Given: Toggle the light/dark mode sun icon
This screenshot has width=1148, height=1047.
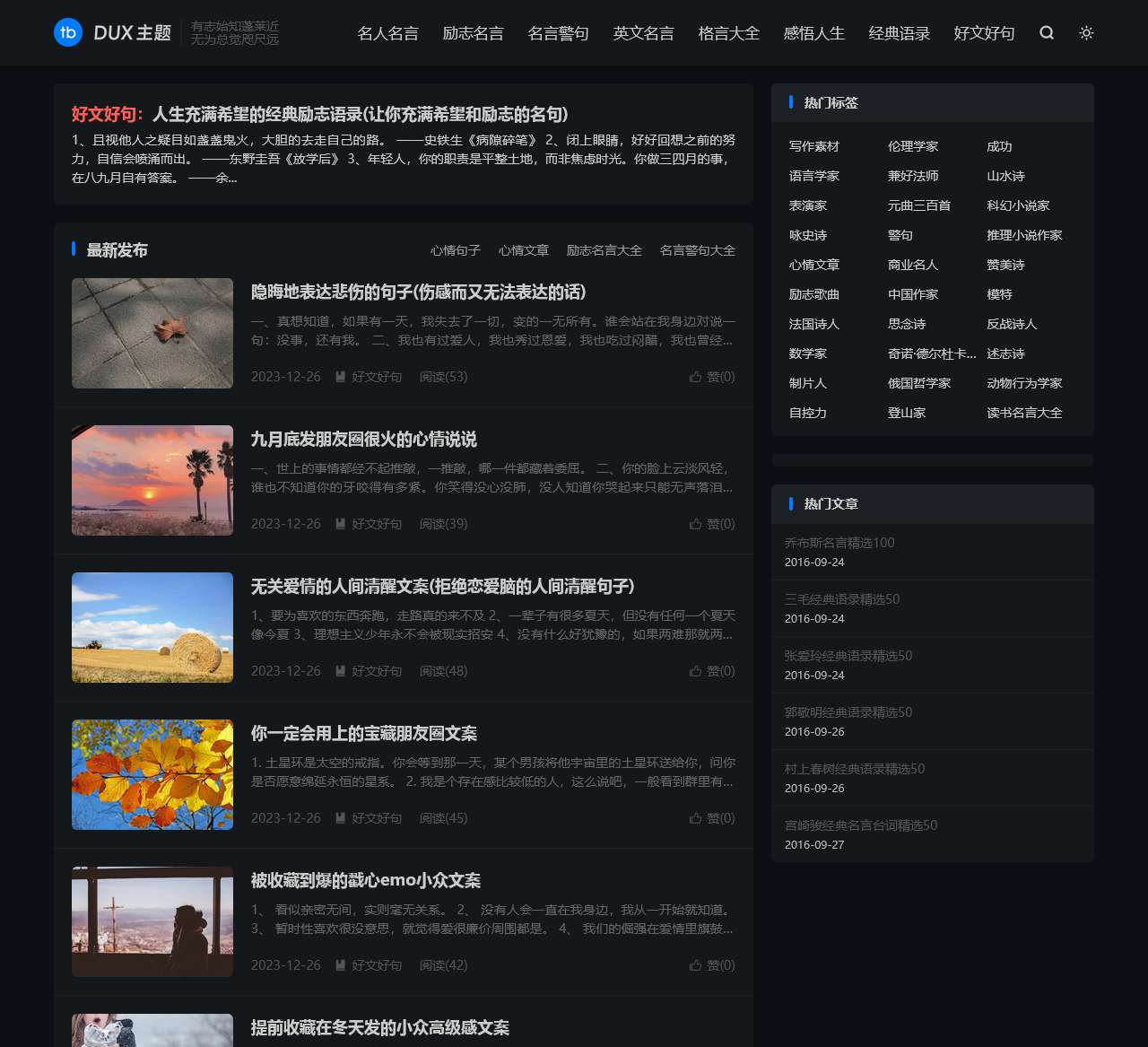Looking at the screenshot, I should coord(1086,32).
